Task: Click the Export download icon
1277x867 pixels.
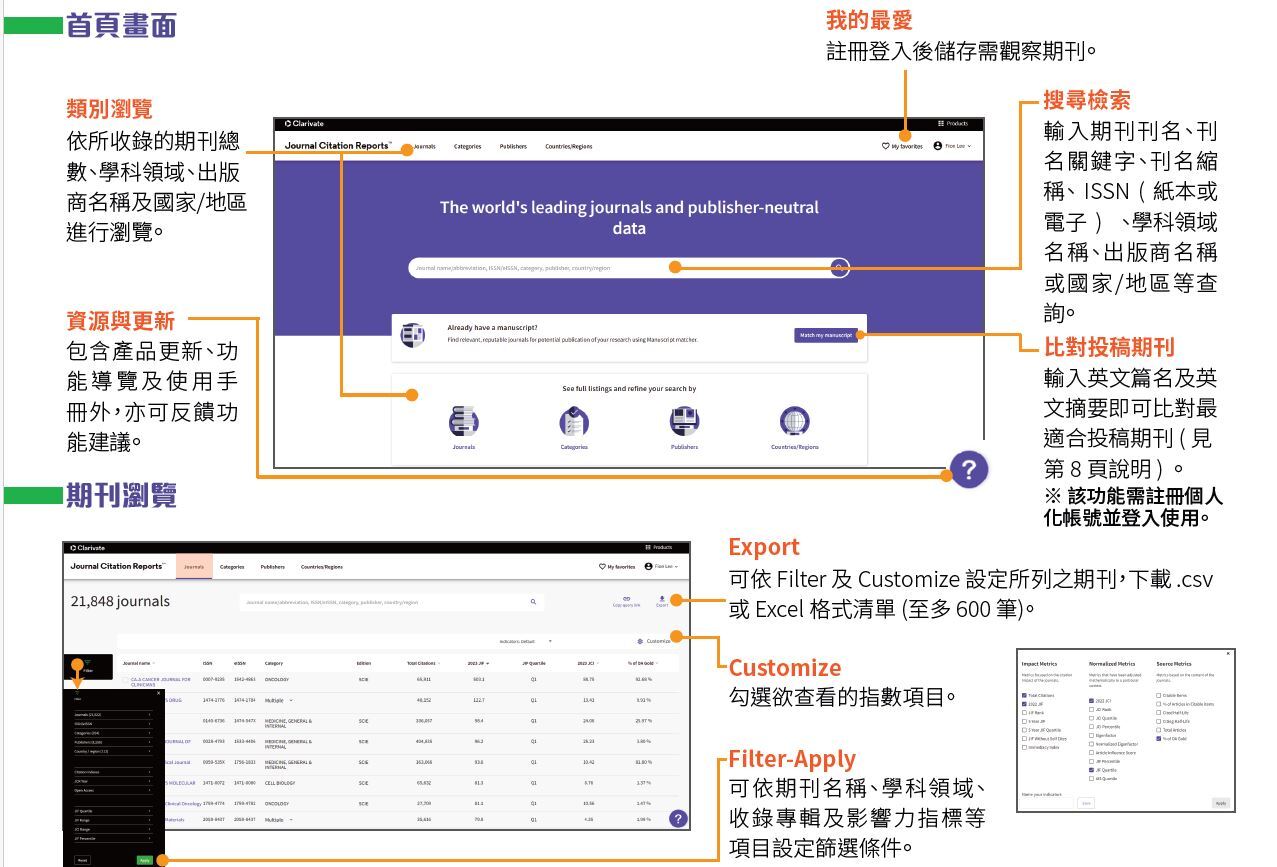Action: 662,600
